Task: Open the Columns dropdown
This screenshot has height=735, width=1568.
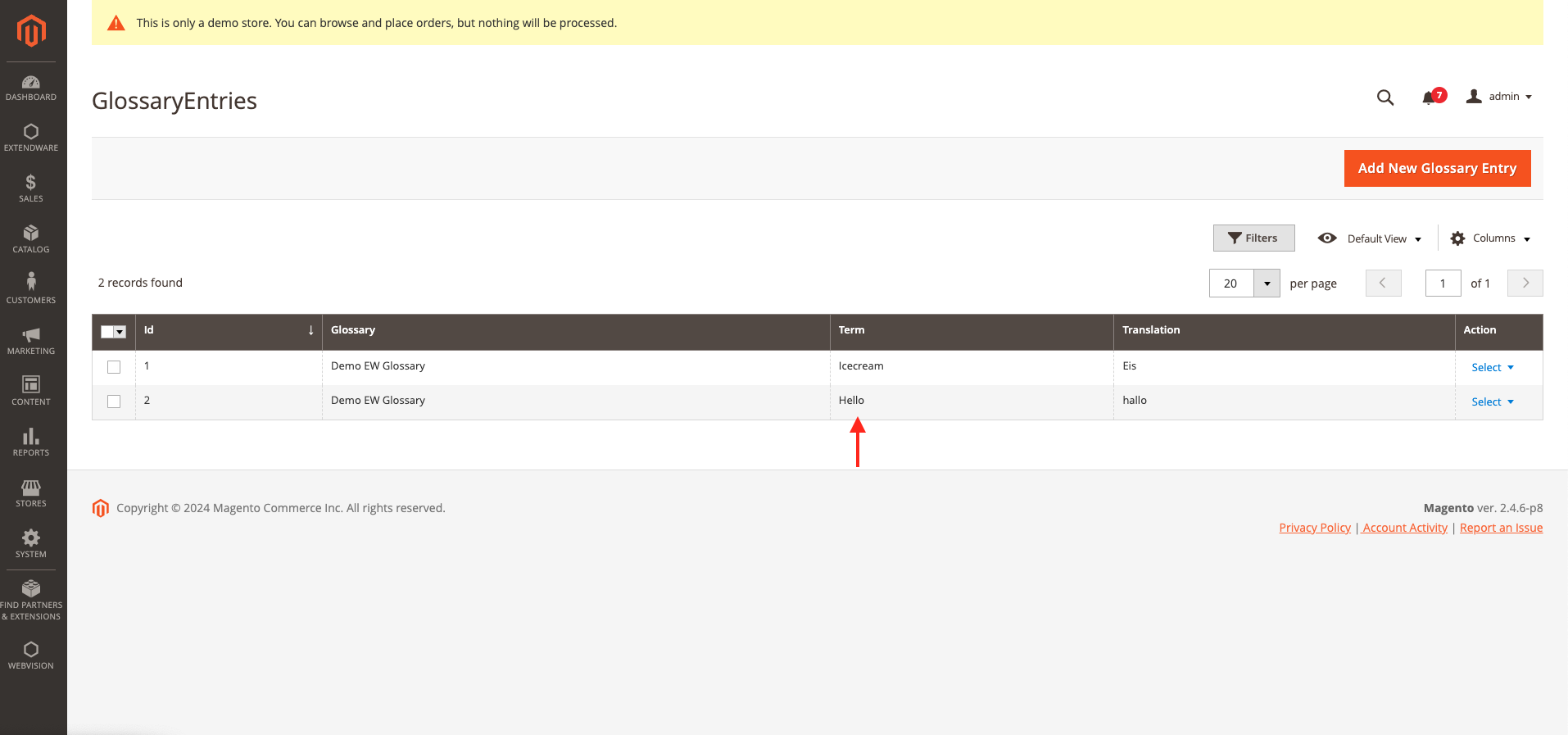Action: (1490, 238)
